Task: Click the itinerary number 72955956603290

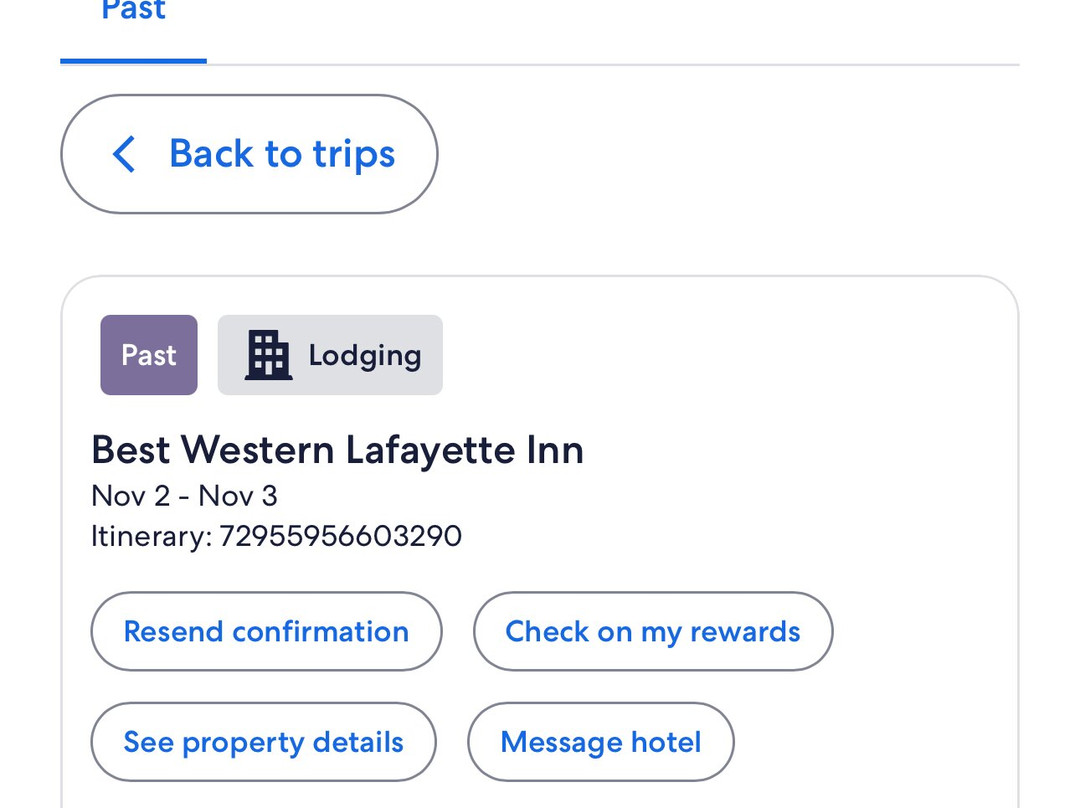Action: [276, 536]
